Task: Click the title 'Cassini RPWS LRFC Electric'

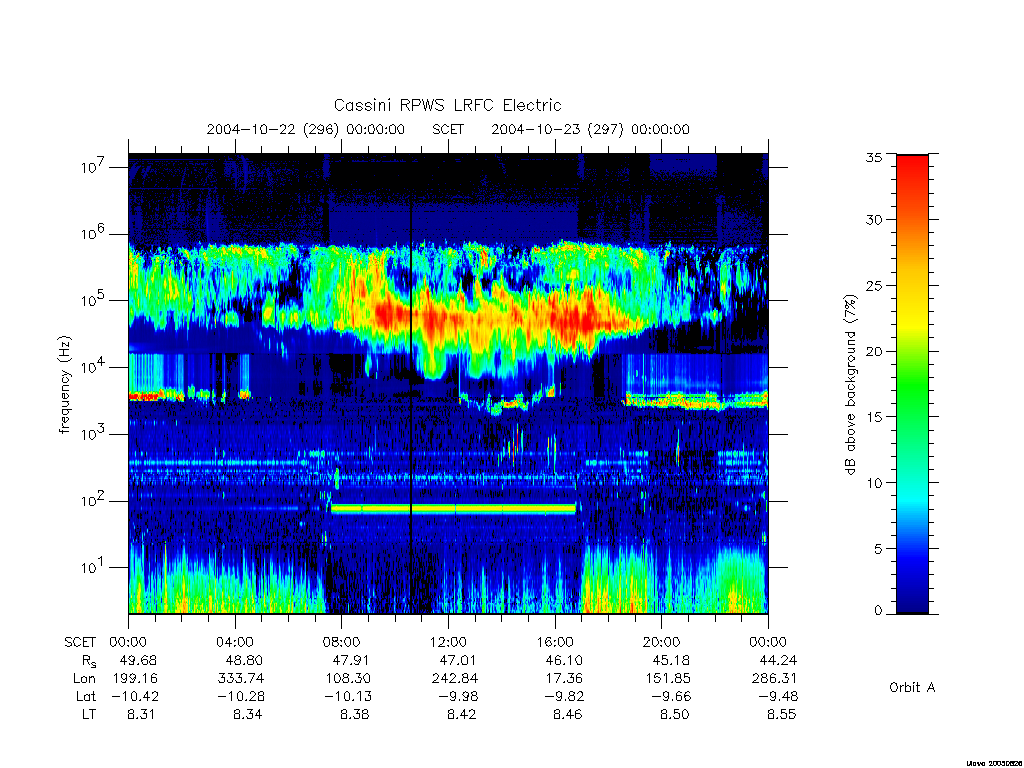Action: pos(447,105)
